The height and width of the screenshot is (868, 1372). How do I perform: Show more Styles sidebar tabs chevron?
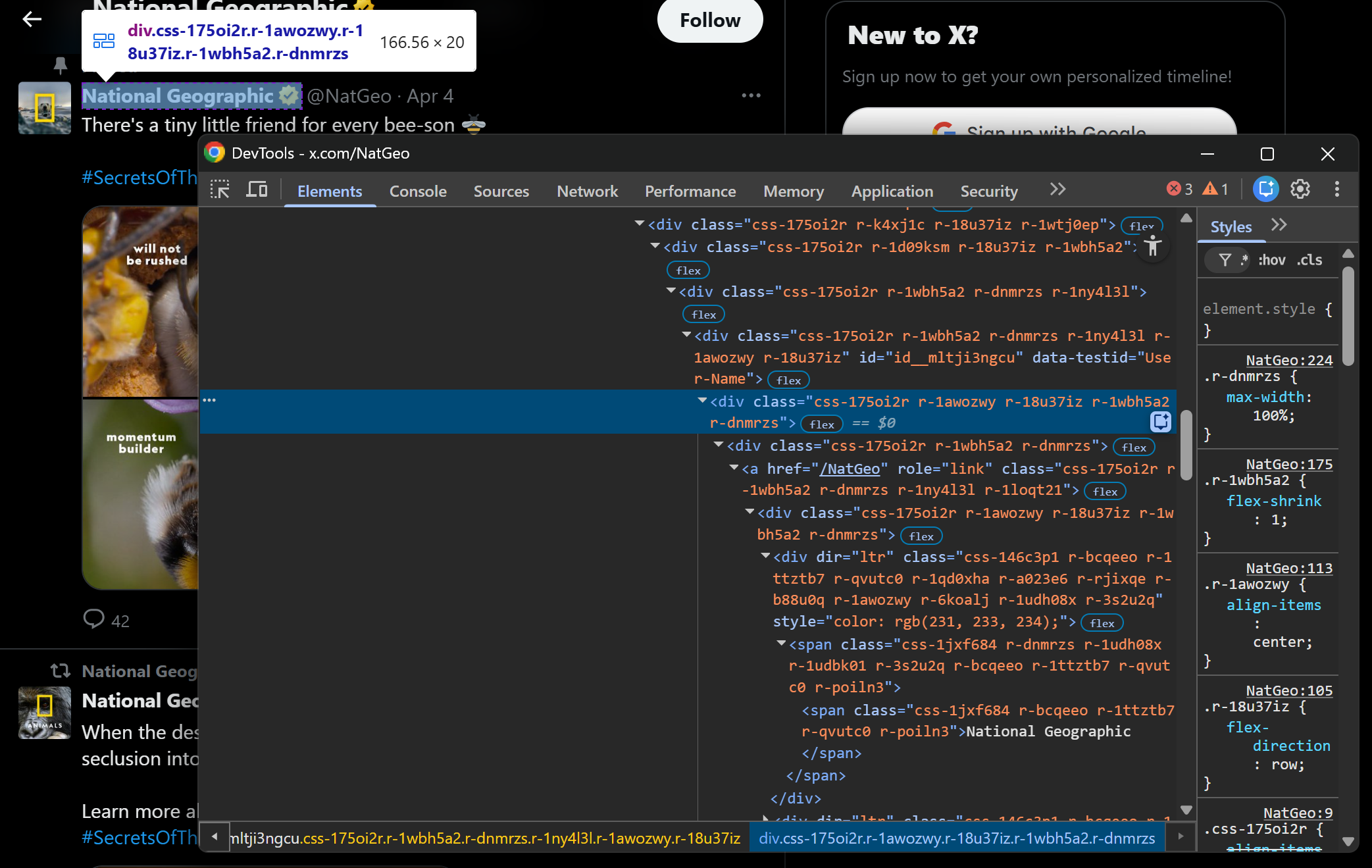click(1279, 225)
